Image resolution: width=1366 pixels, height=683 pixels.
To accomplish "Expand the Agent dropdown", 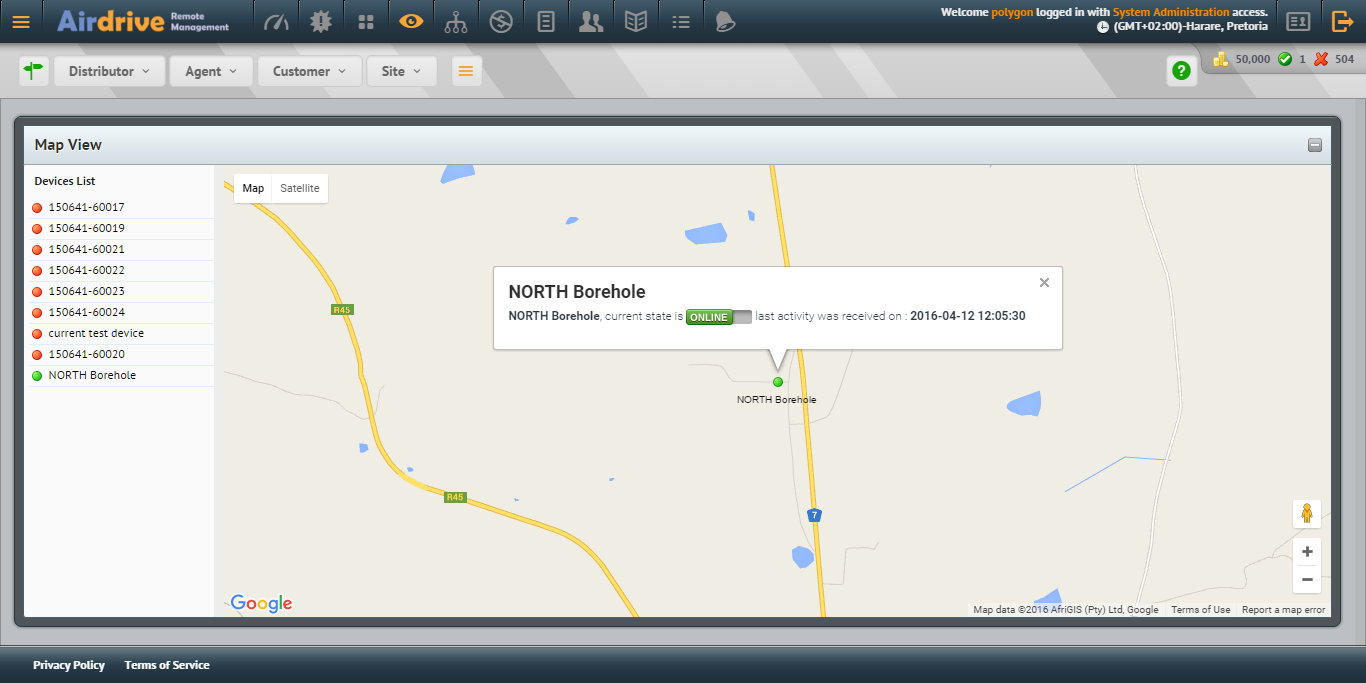I will [x=212, y=71].
